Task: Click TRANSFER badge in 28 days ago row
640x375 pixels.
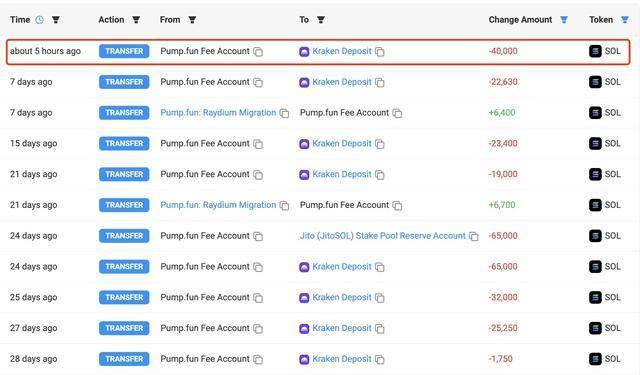Action: click(x=124, y=359)
